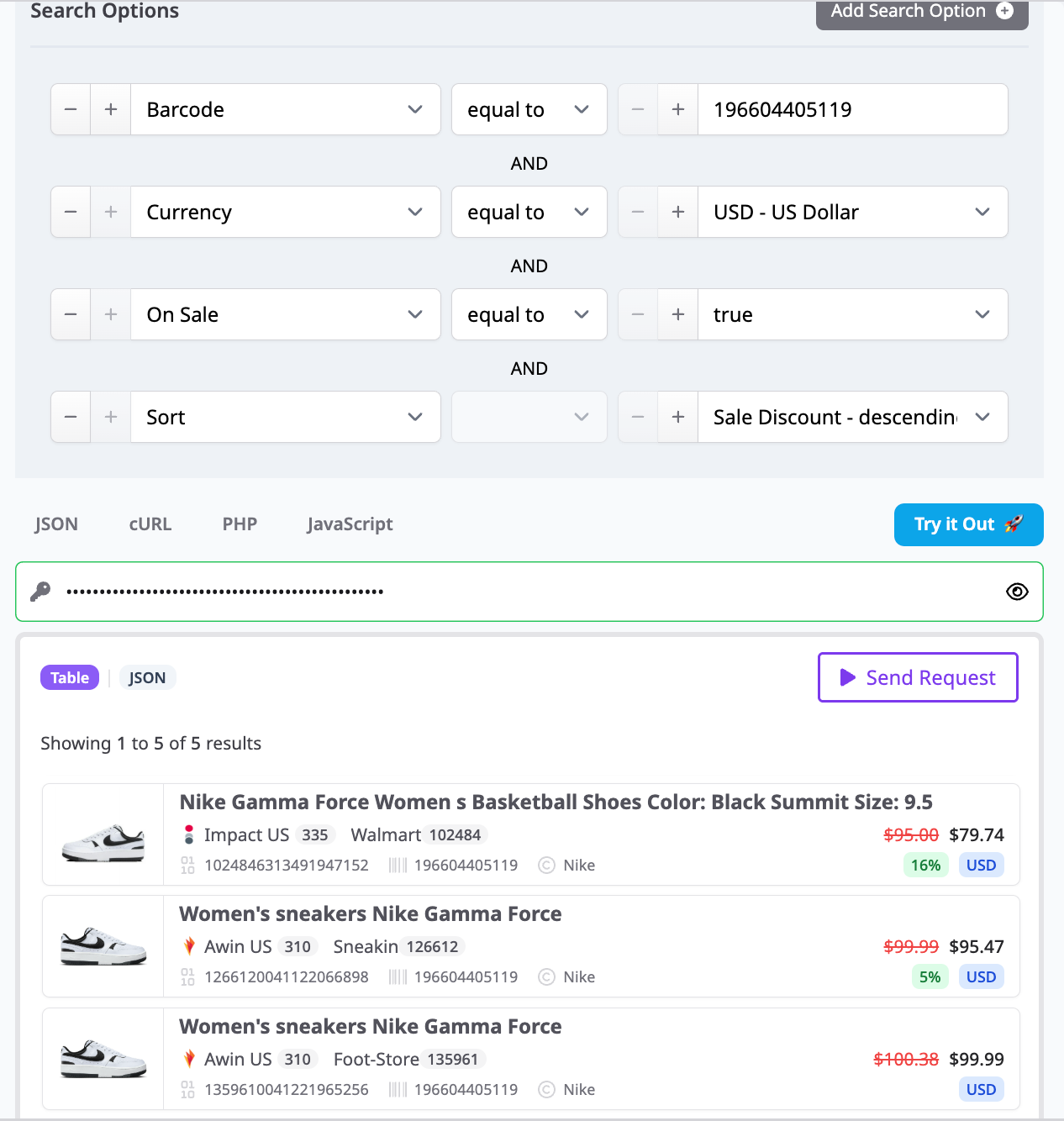Click the plus button on the Barcode row
This screenshot has width=1064, height=1121.
pyautogui.click(x=111, y=109)
